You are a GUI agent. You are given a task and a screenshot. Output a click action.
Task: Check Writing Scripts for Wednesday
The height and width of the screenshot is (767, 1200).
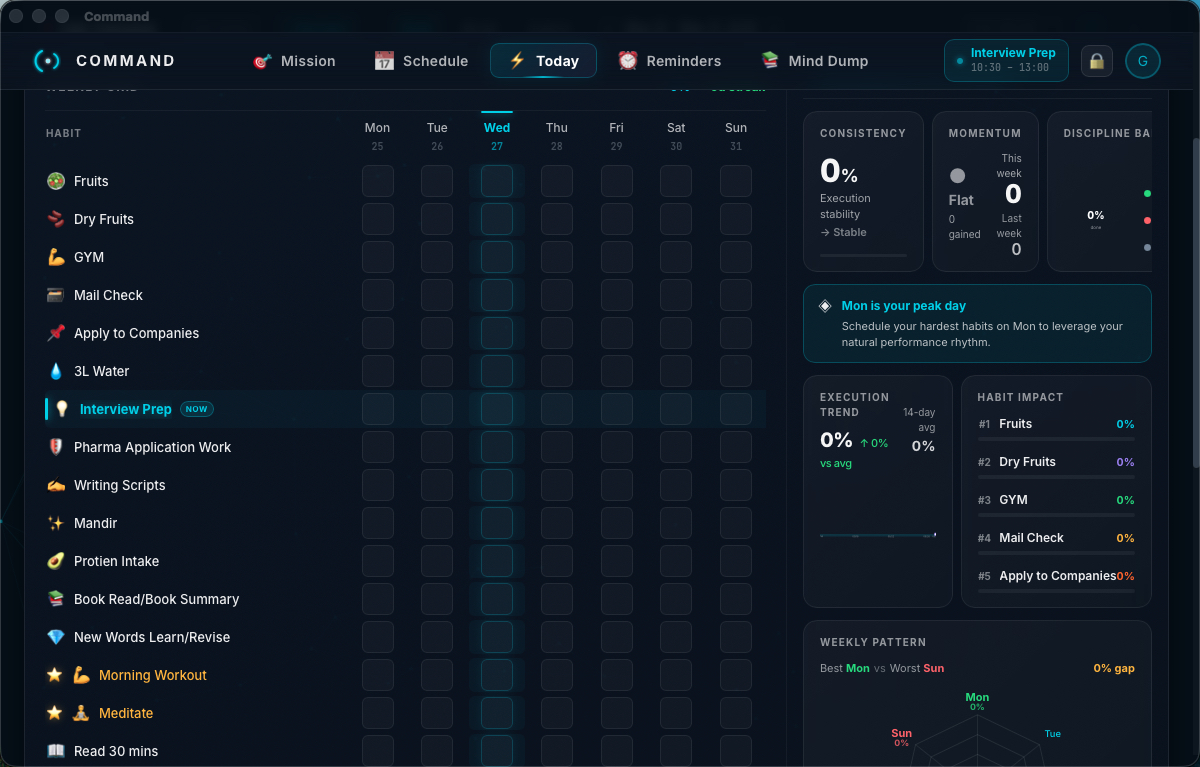497,485
